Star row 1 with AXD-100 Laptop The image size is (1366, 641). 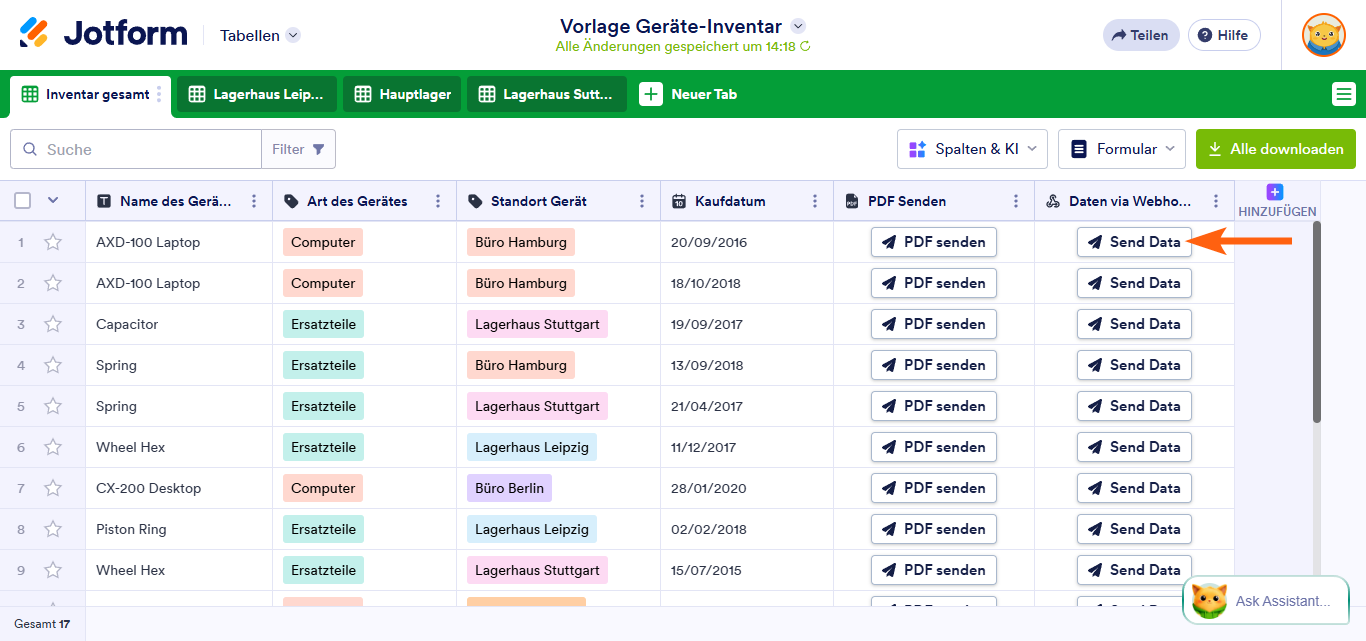(53, 241)
